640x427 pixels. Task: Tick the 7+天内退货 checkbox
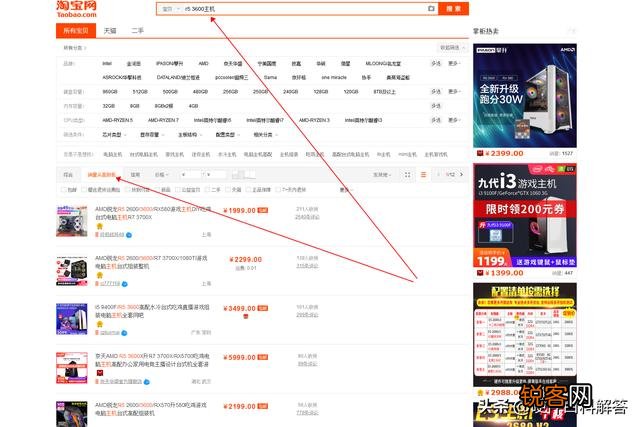coord(278,189)
